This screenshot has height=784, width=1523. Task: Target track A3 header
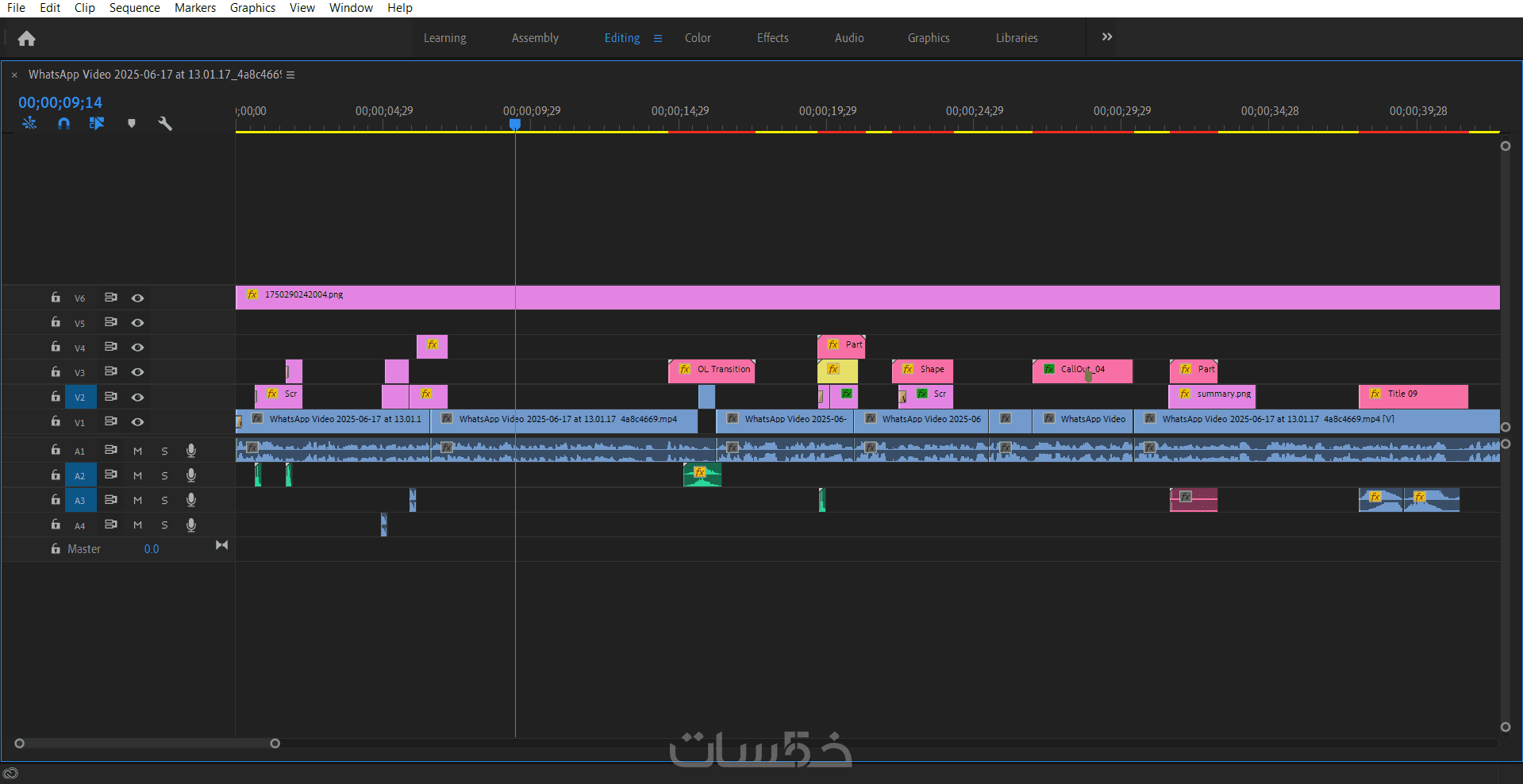coord(80,500)
